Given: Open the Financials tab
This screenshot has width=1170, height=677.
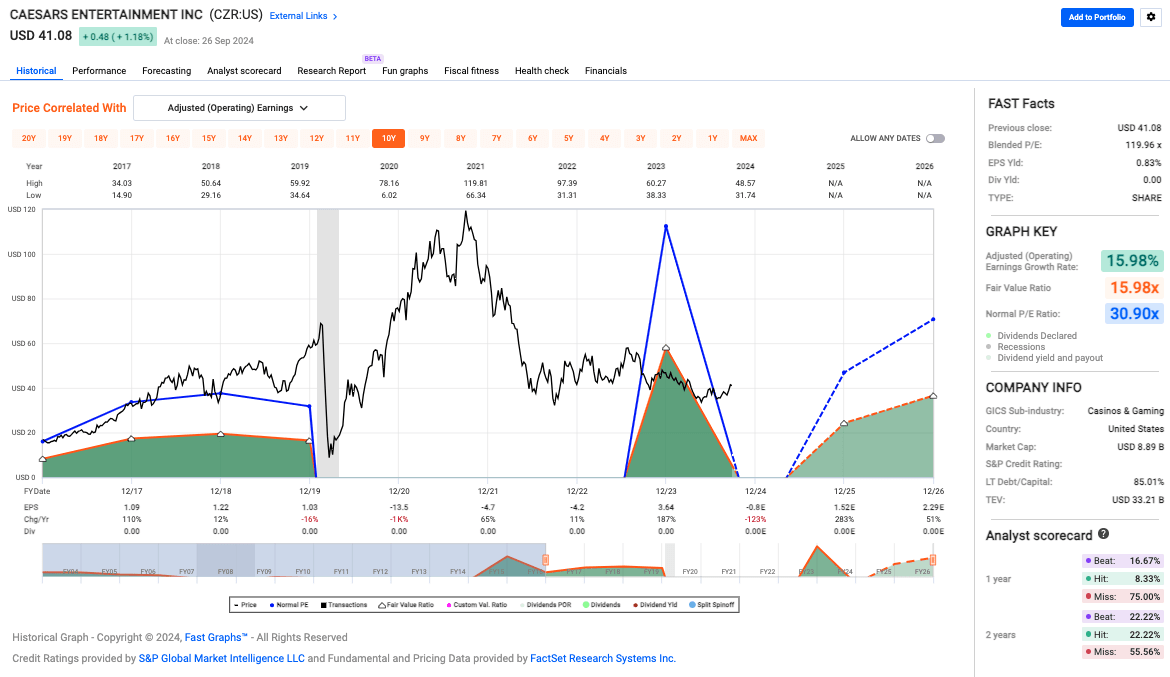Looking at the screenshot, I should (606, 71).
